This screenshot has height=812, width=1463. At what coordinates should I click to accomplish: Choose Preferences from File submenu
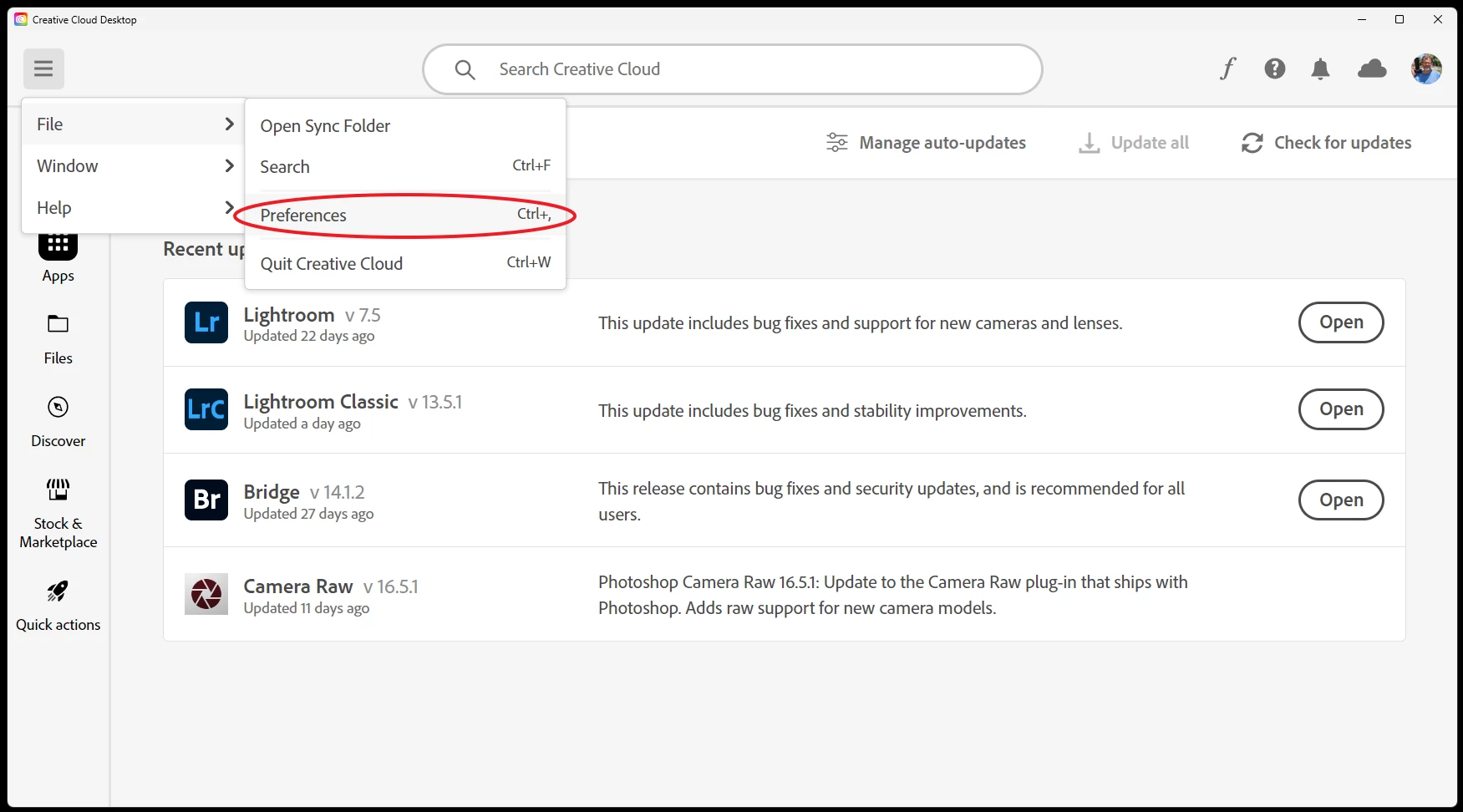pyautogui.click(x=405, y=215)
